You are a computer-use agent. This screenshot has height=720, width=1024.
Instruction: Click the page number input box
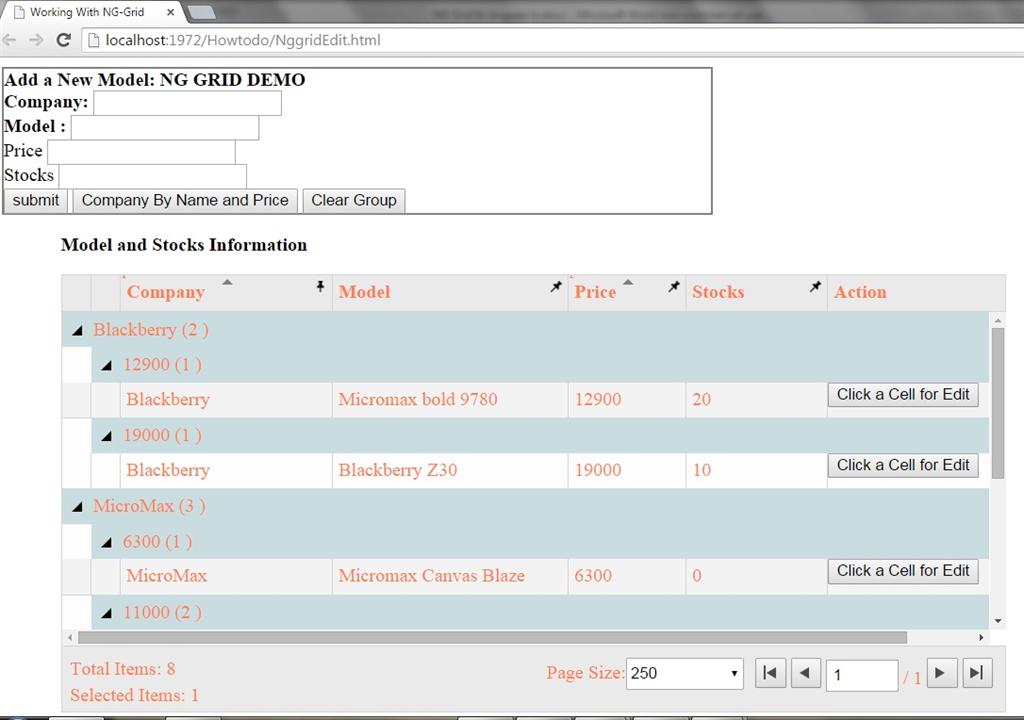point(862,675)
